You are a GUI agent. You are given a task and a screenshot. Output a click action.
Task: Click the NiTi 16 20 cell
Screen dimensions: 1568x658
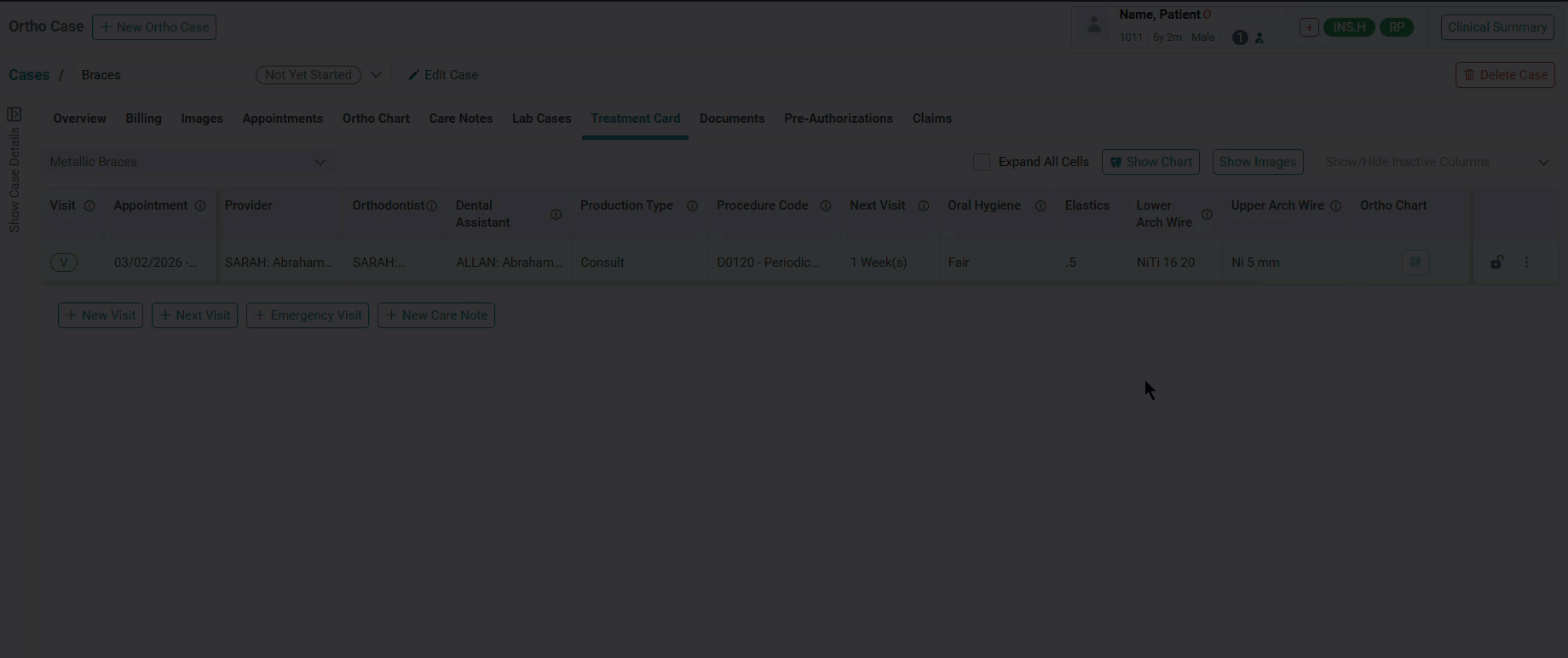pos(1175,263)
